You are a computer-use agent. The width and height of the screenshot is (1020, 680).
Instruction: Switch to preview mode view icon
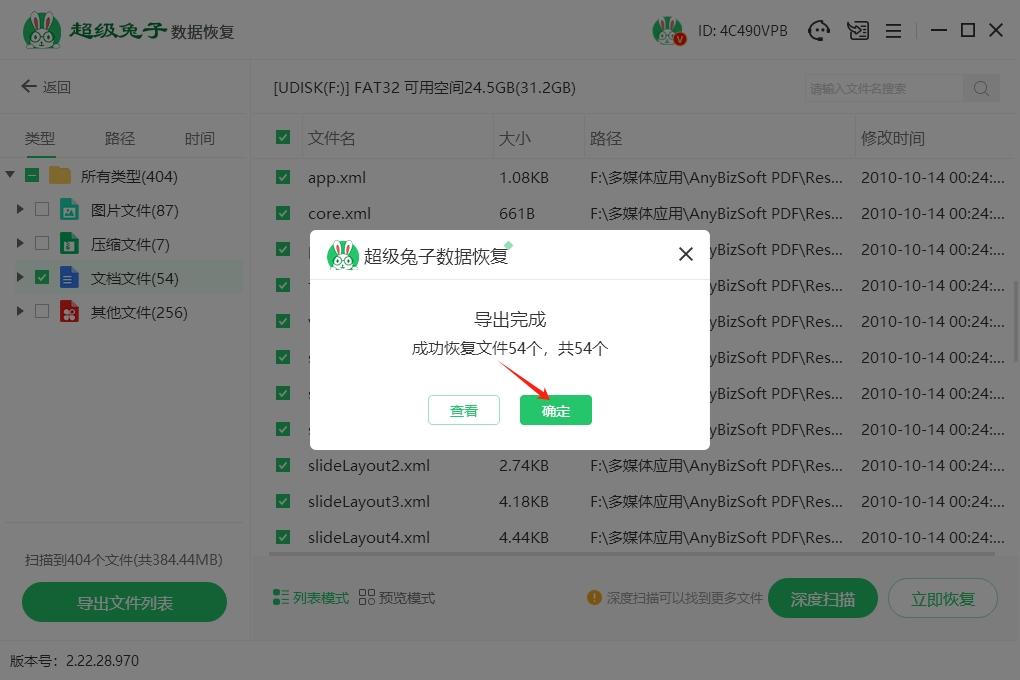[367, 598]
